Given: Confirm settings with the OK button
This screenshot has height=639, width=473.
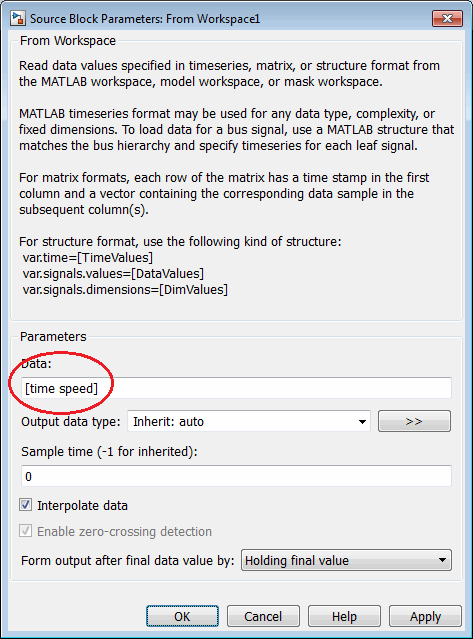Looking at the screenshot, I should (182, 616).
